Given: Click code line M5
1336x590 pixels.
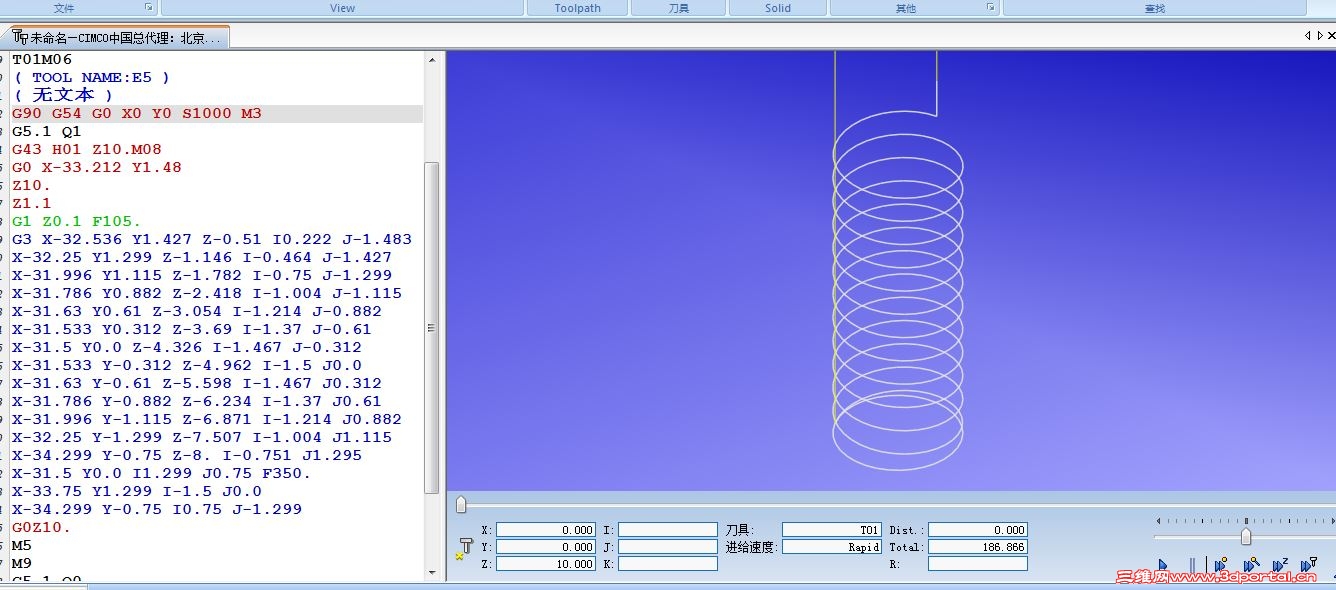Looking at the screenshot, I should click(22, 546).
